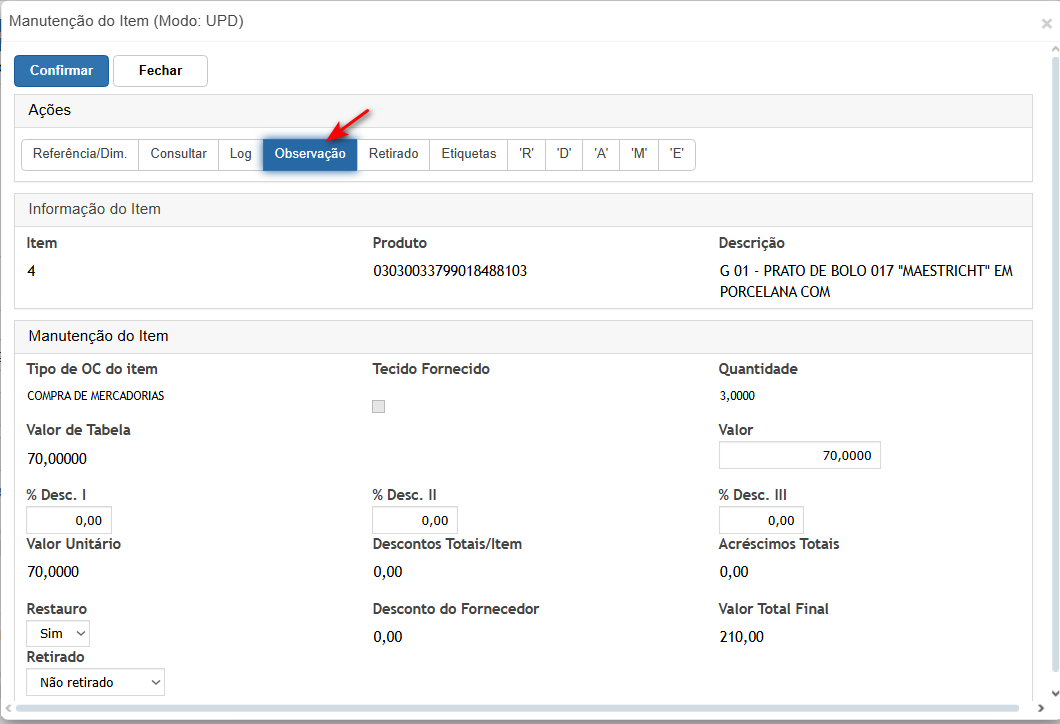Toggle the Tecido Fornecido checkbox
The height and width of the screenshot is (724, 1060).
click(x=378, y=406)
